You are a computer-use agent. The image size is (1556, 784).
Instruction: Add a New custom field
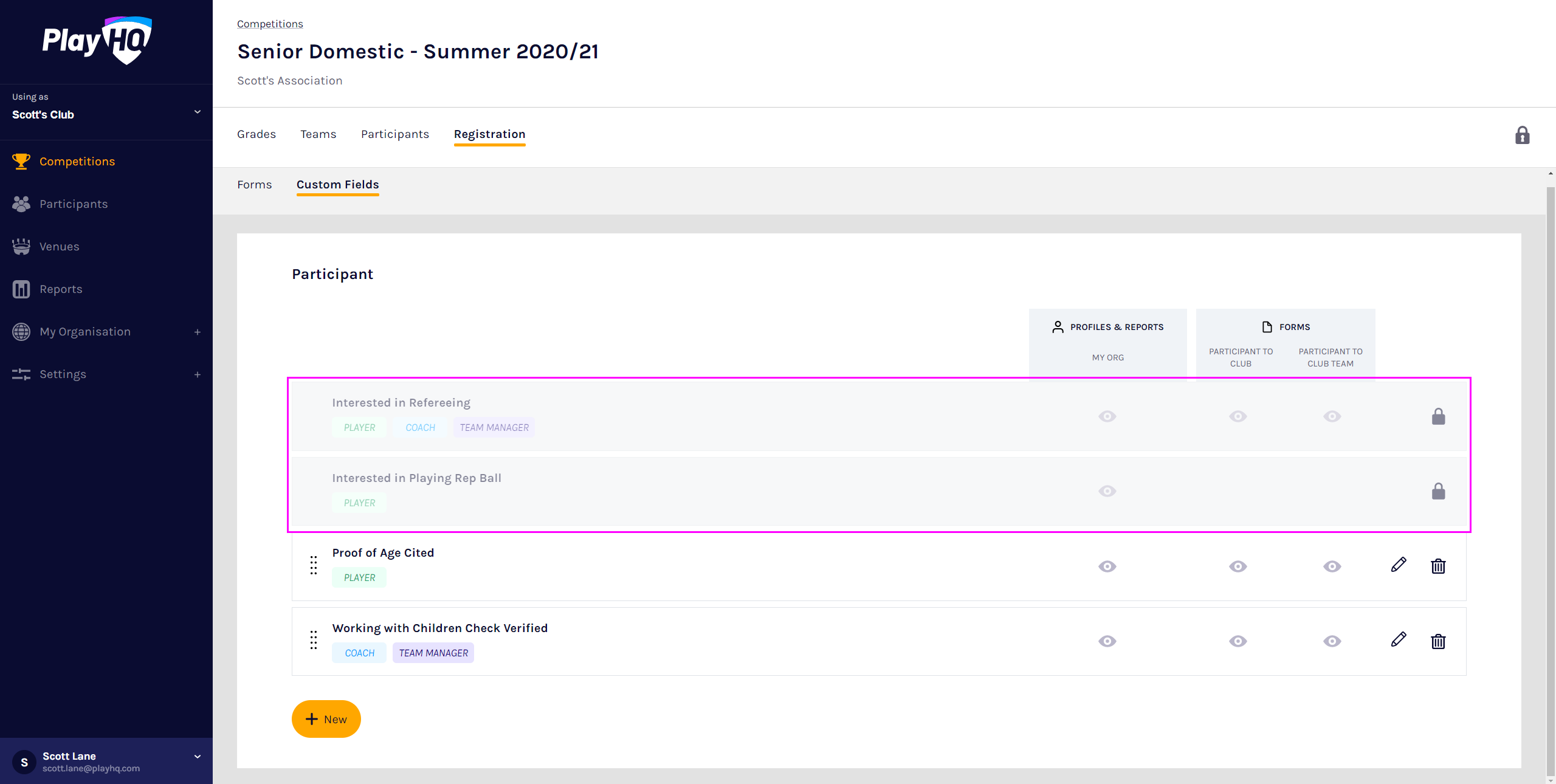[x=326, y=719]
